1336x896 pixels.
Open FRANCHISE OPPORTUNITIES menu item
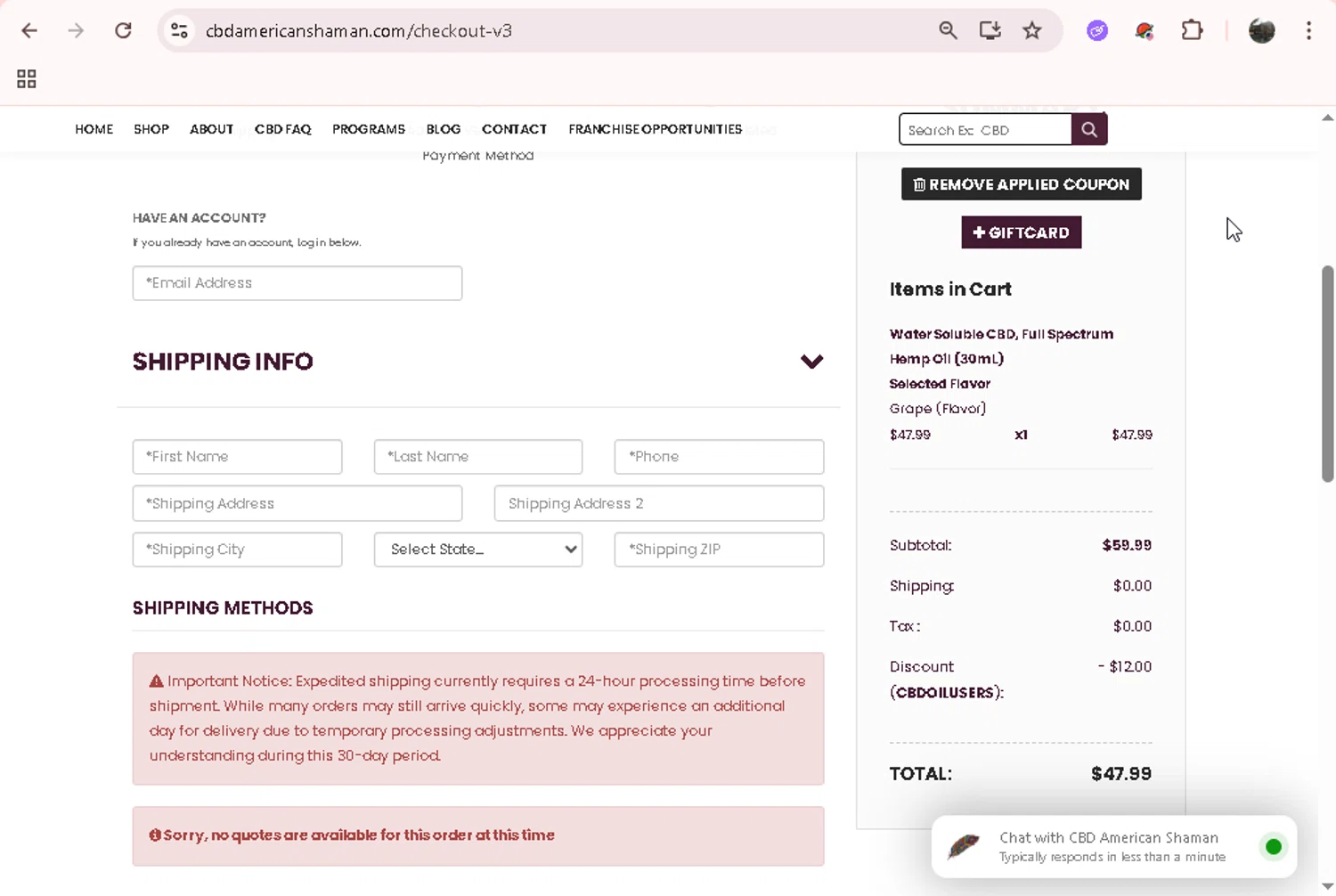pos(656,129)
